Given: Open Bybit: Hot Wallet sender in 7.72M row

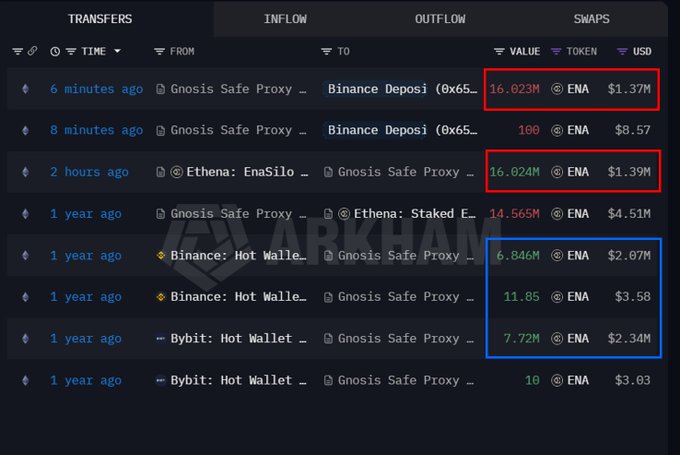Looking at the screenshot, I should coord(238,338).
